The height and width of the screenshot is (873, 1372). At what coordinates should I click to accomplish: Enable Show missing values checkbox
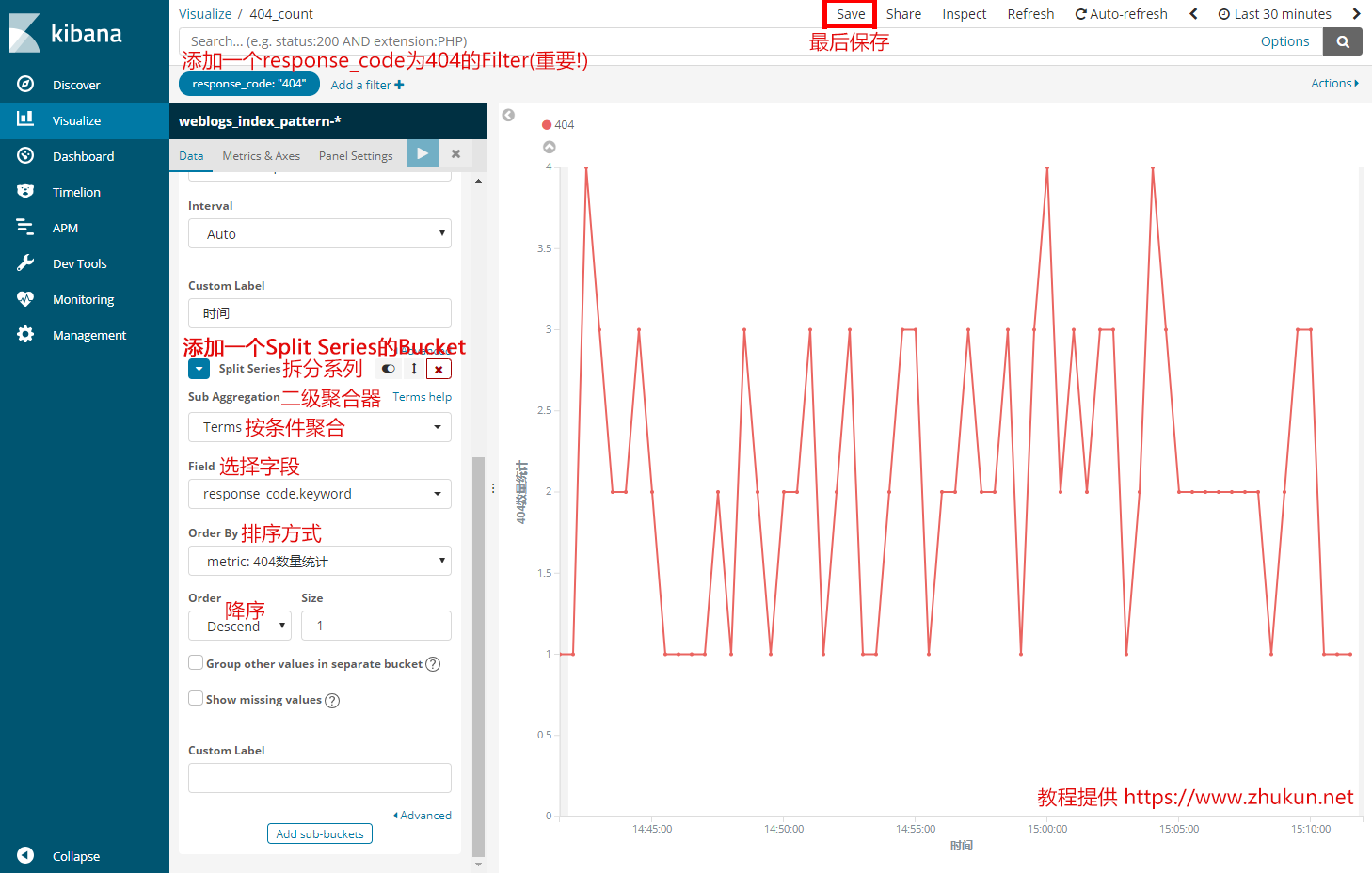[x=196, y=698]
